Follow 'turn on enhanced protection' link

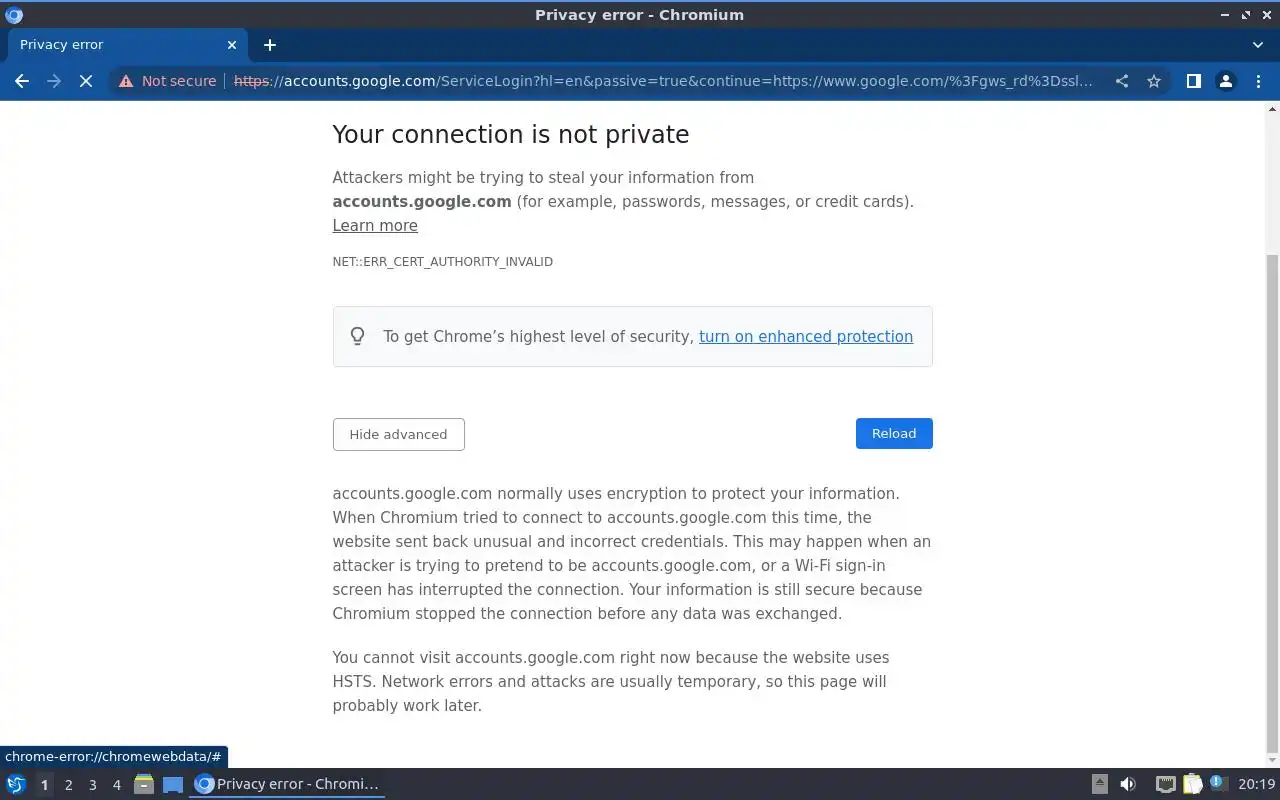coord(805,336)
